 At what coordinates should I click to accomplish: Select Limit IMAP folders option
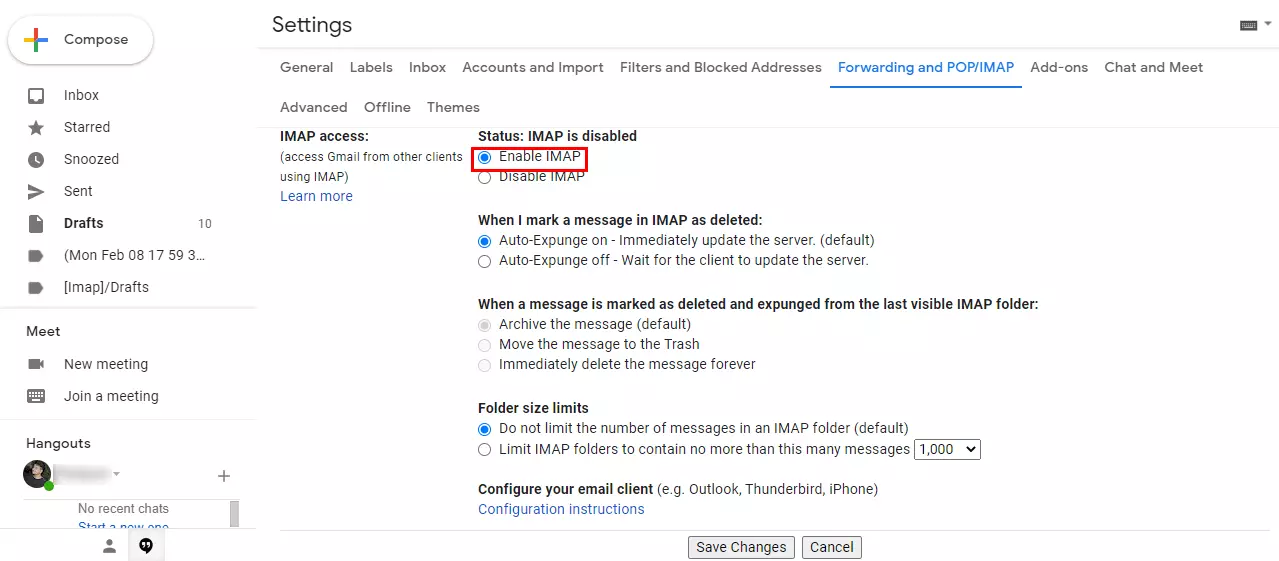[485, 450]
